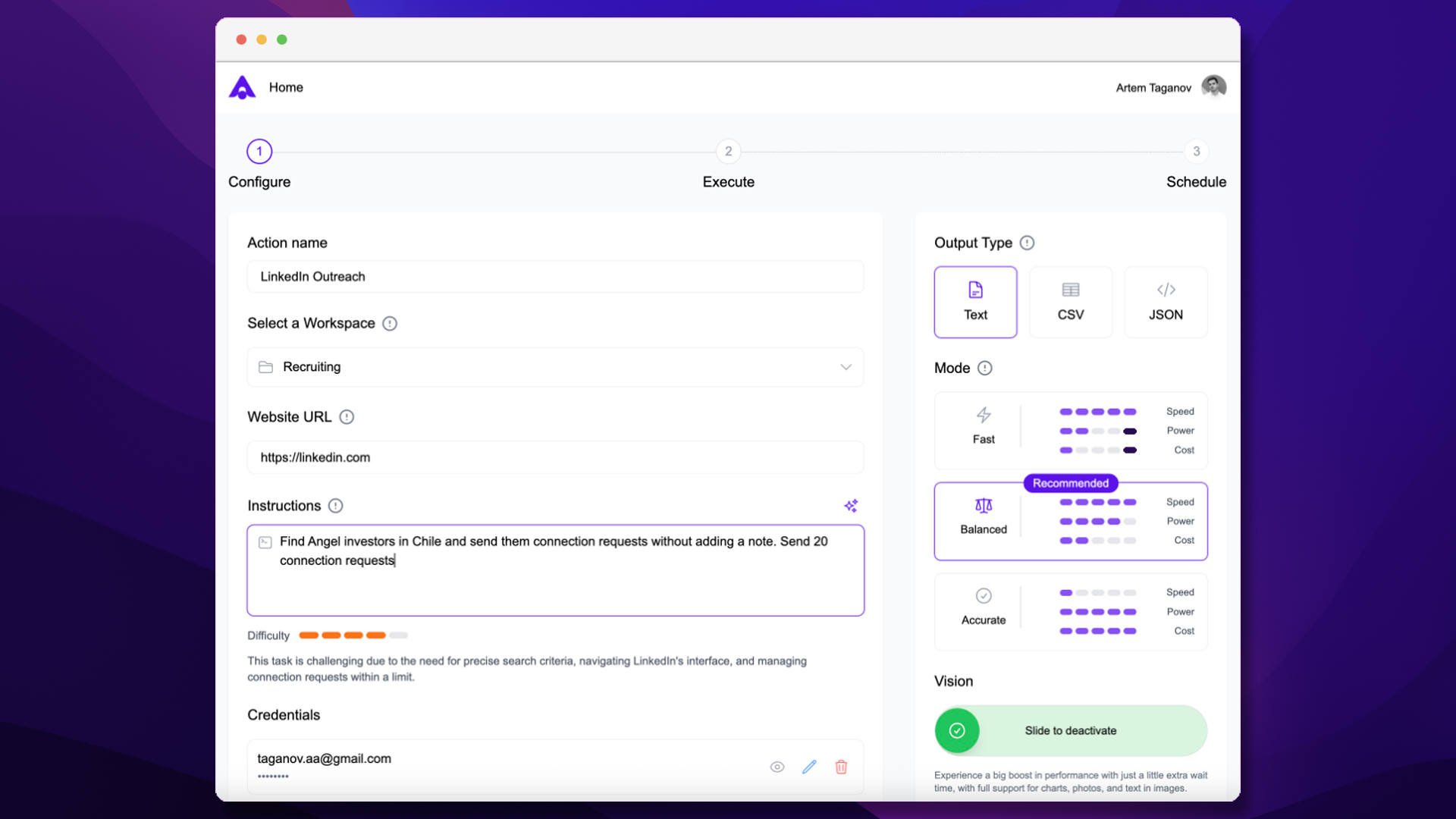This screenshot has height=819, width=1456.
Task: Go to the Schedule step
Action: (x=1196, y=152)
